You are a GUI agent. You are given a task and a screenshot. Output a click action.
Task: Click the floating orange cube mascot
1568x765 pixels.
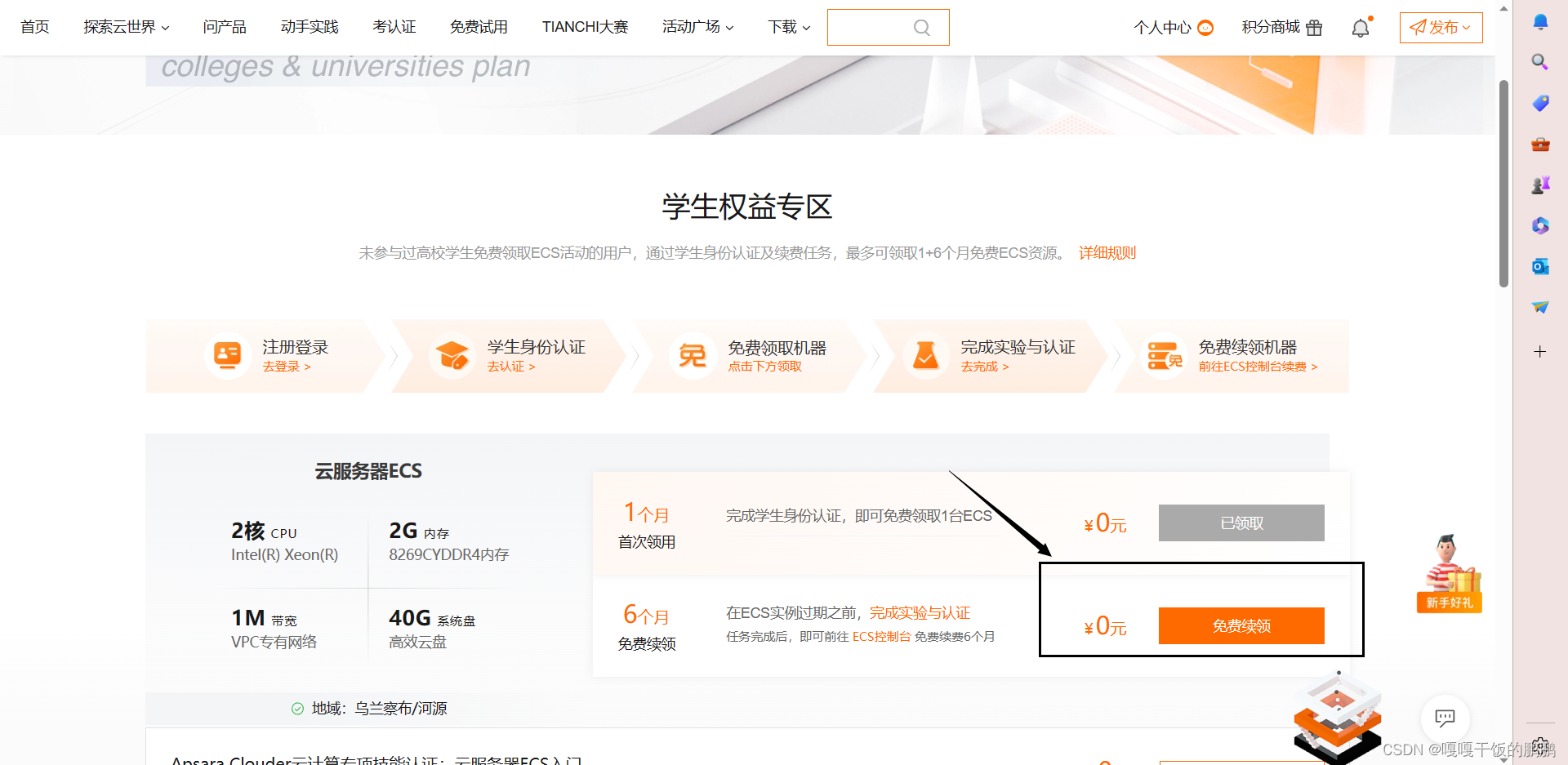coord(1338,718)
